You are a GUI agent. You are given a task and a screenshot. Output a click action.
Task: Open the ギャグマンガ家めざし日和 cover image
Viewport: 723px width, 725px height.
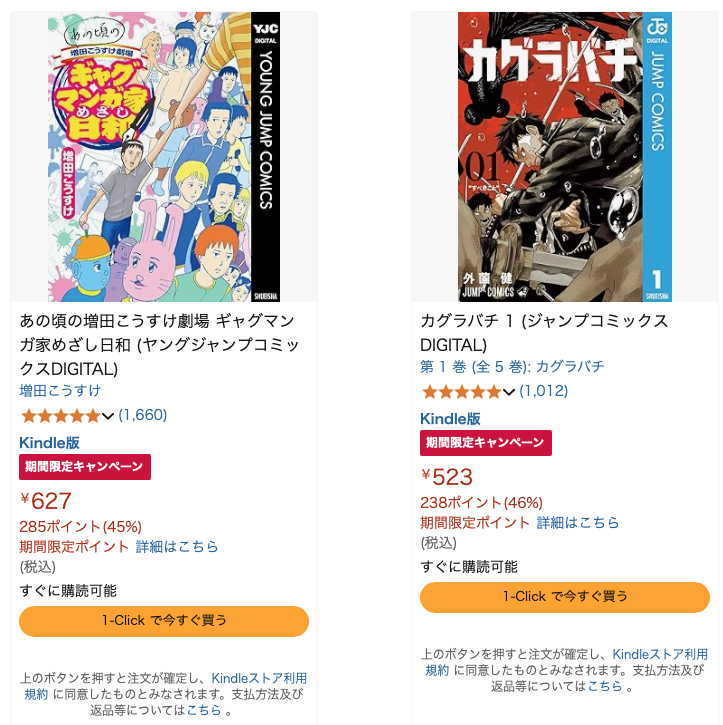164,157
